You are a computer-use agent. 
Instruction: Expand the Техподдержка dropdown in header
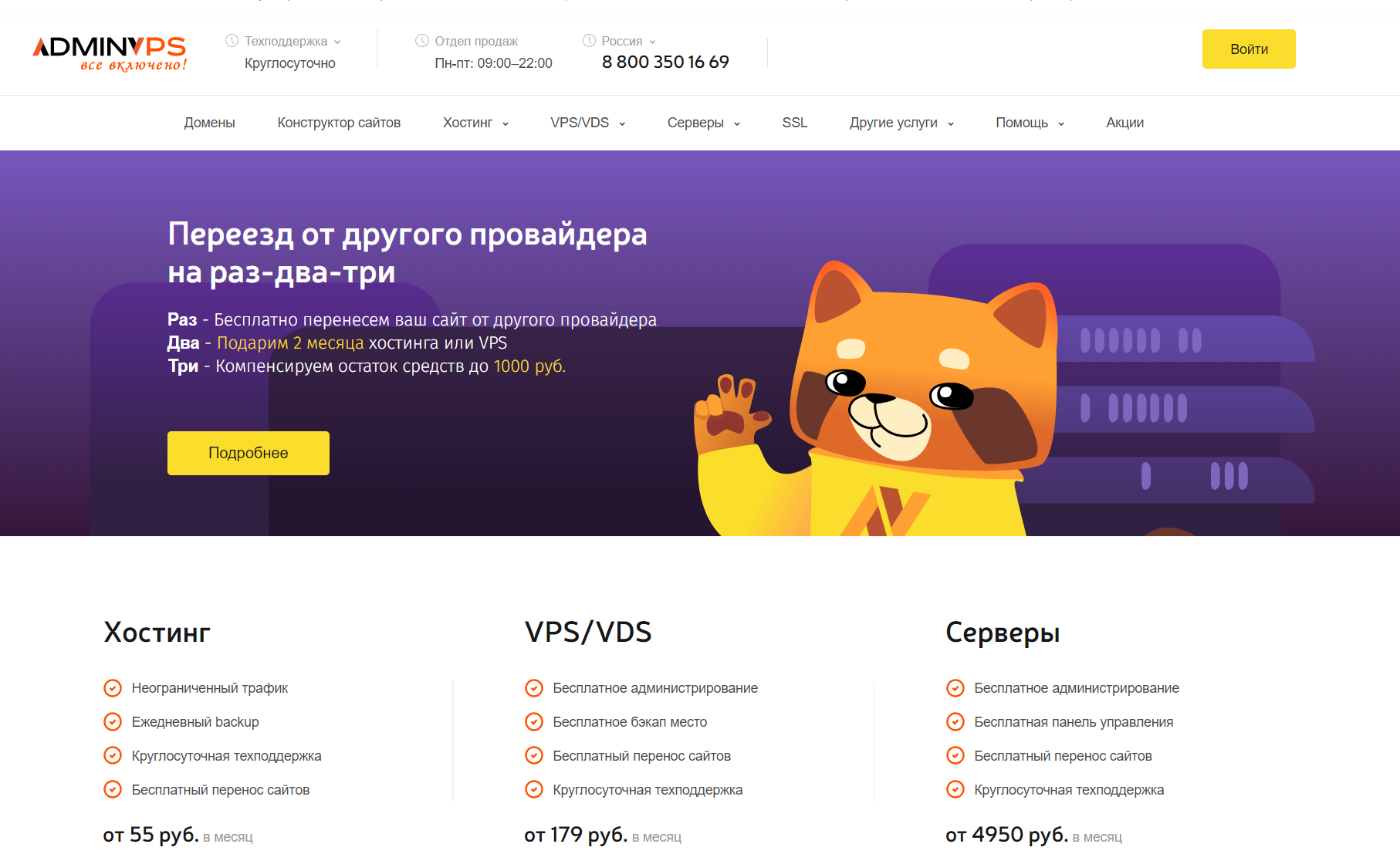[x=293, y=41]
